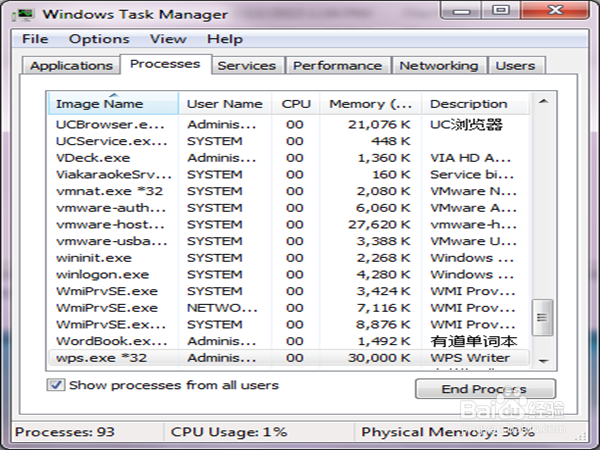Switch to the Services tab
The width and height of the screenshot is (600, 450).
pos(247,65)
